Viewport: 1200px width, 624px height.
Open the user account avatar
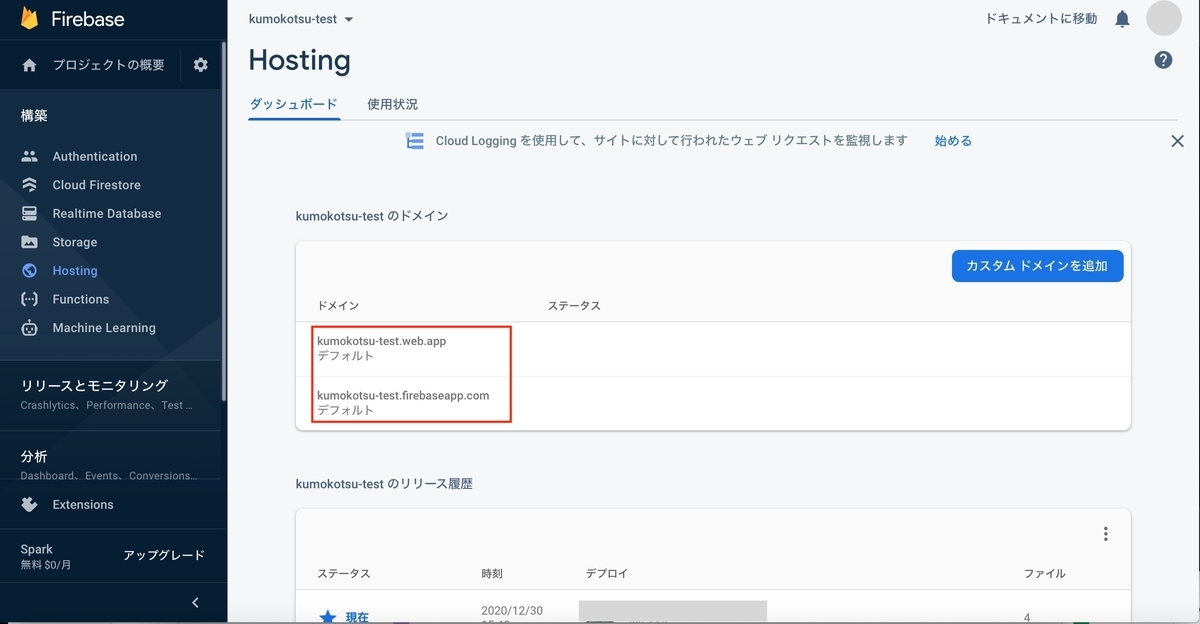(x=1164, y=18)
